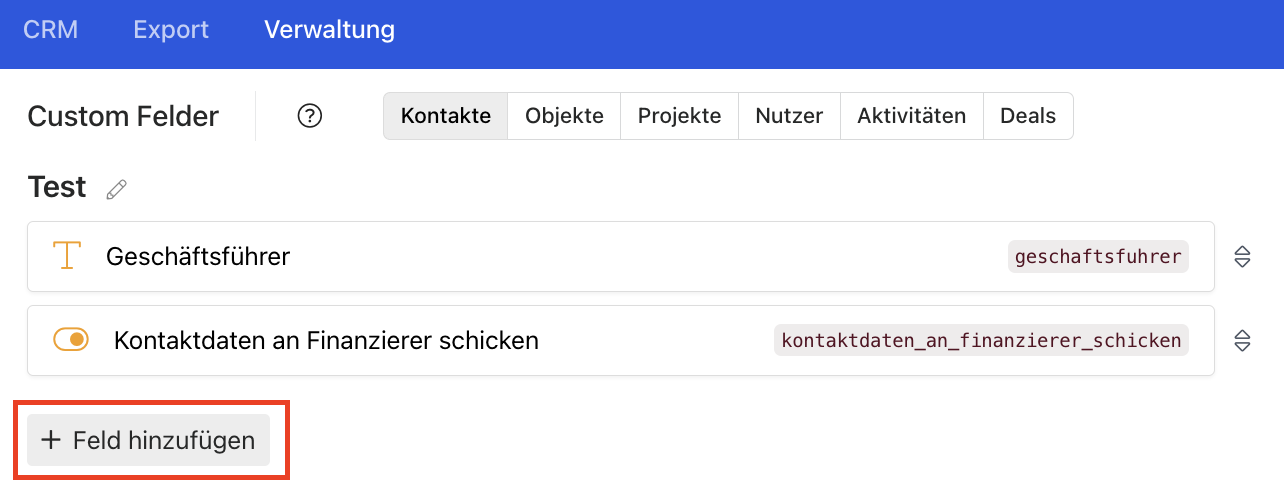Click the geschaftsfuhrer field key tag

pos(1098,257)
